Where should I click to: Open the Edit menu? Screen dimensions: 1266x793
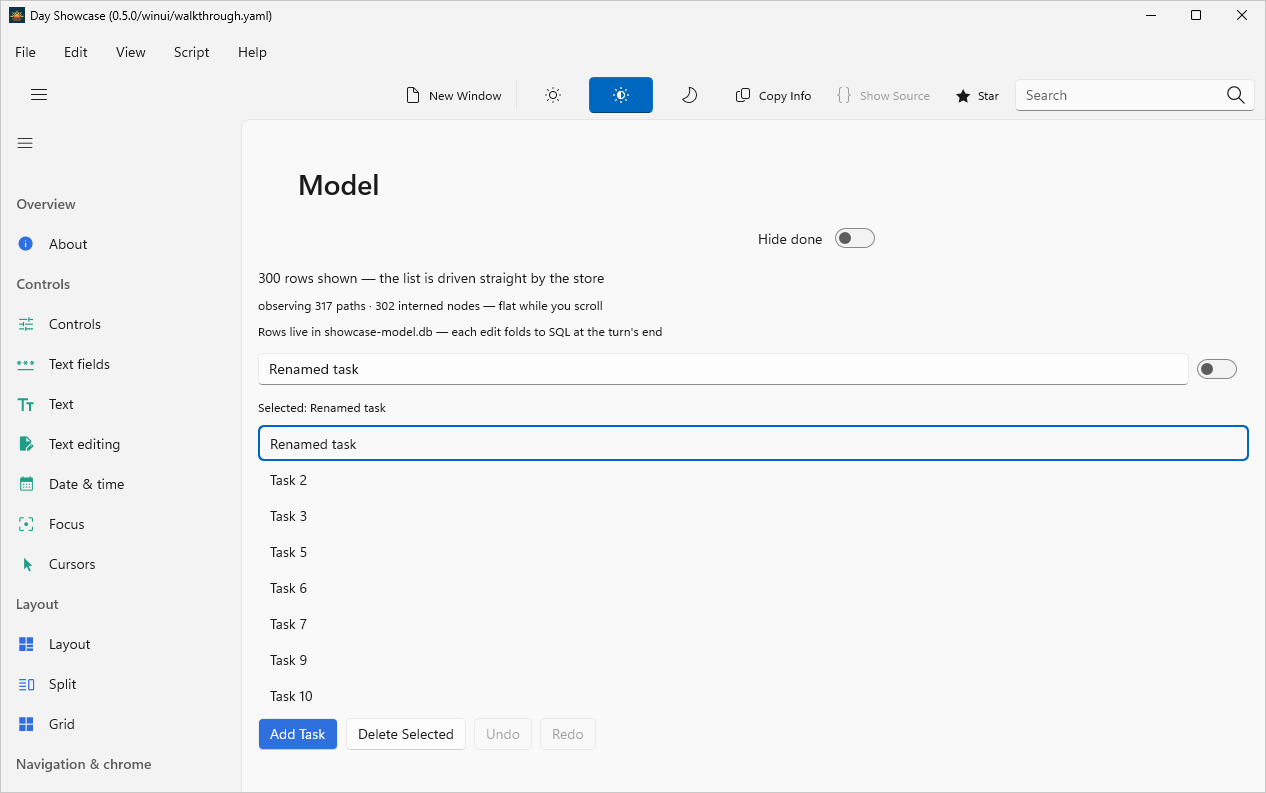pos(76,52)
